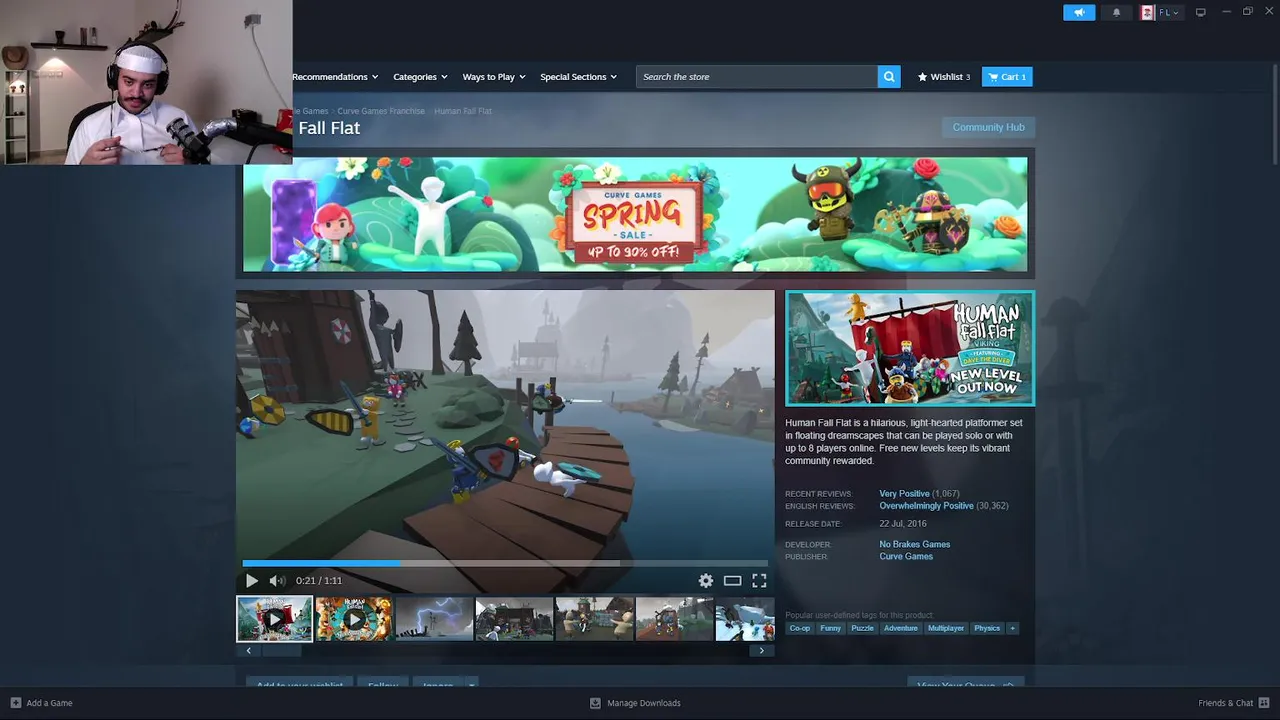The height and width of the screenshot is (720, 1280).
Task: Open video settings gear
Action: tap(706, 581)
